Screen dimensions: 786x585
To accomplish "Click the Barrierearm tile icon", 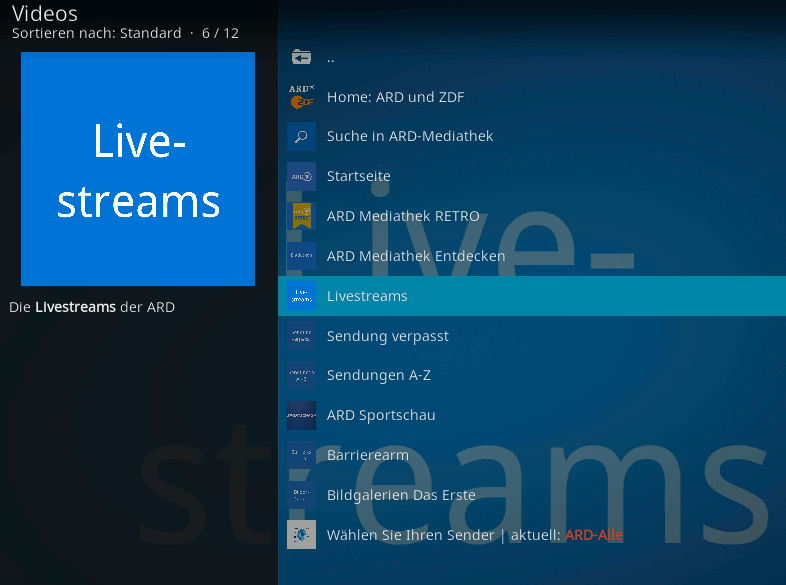I will pyautogui.click(x=301, y=455).
